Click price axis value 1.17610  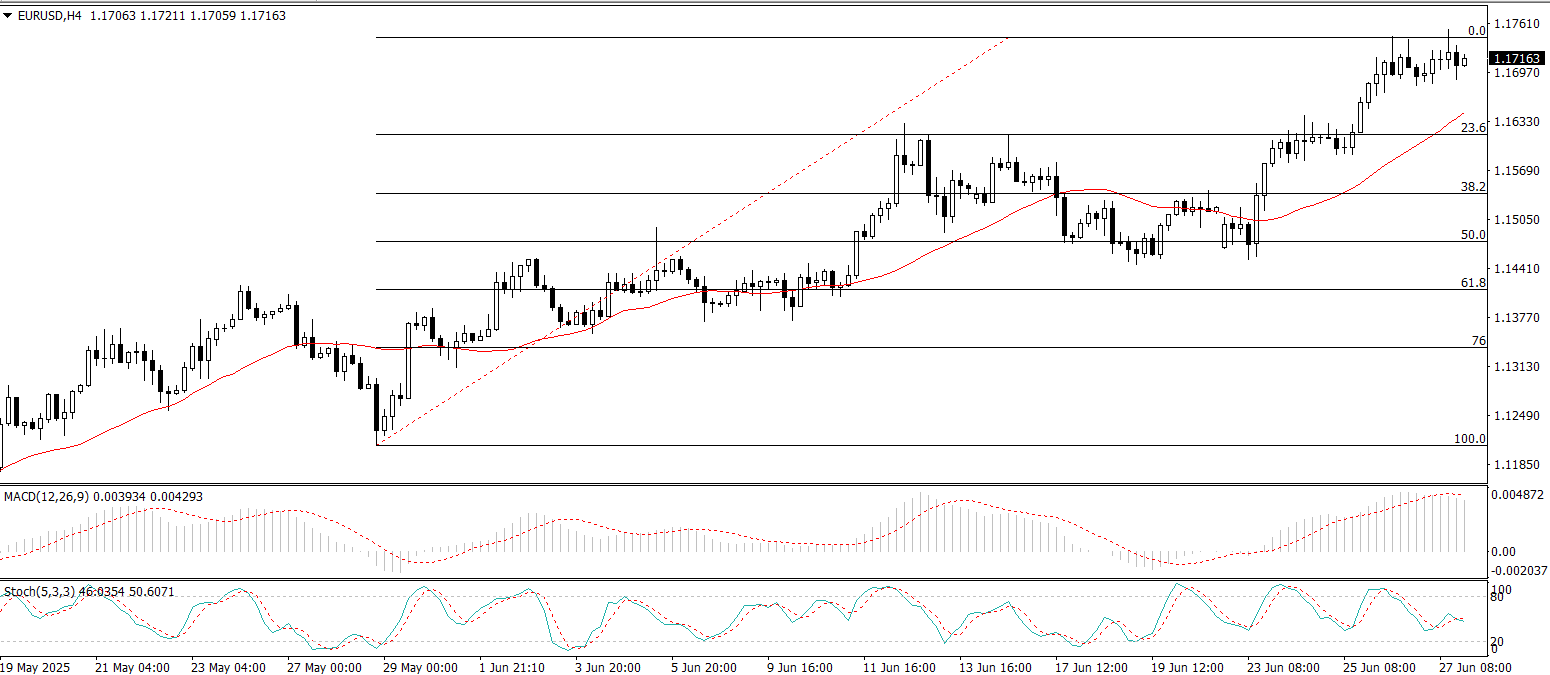(x=1515, y=24)
